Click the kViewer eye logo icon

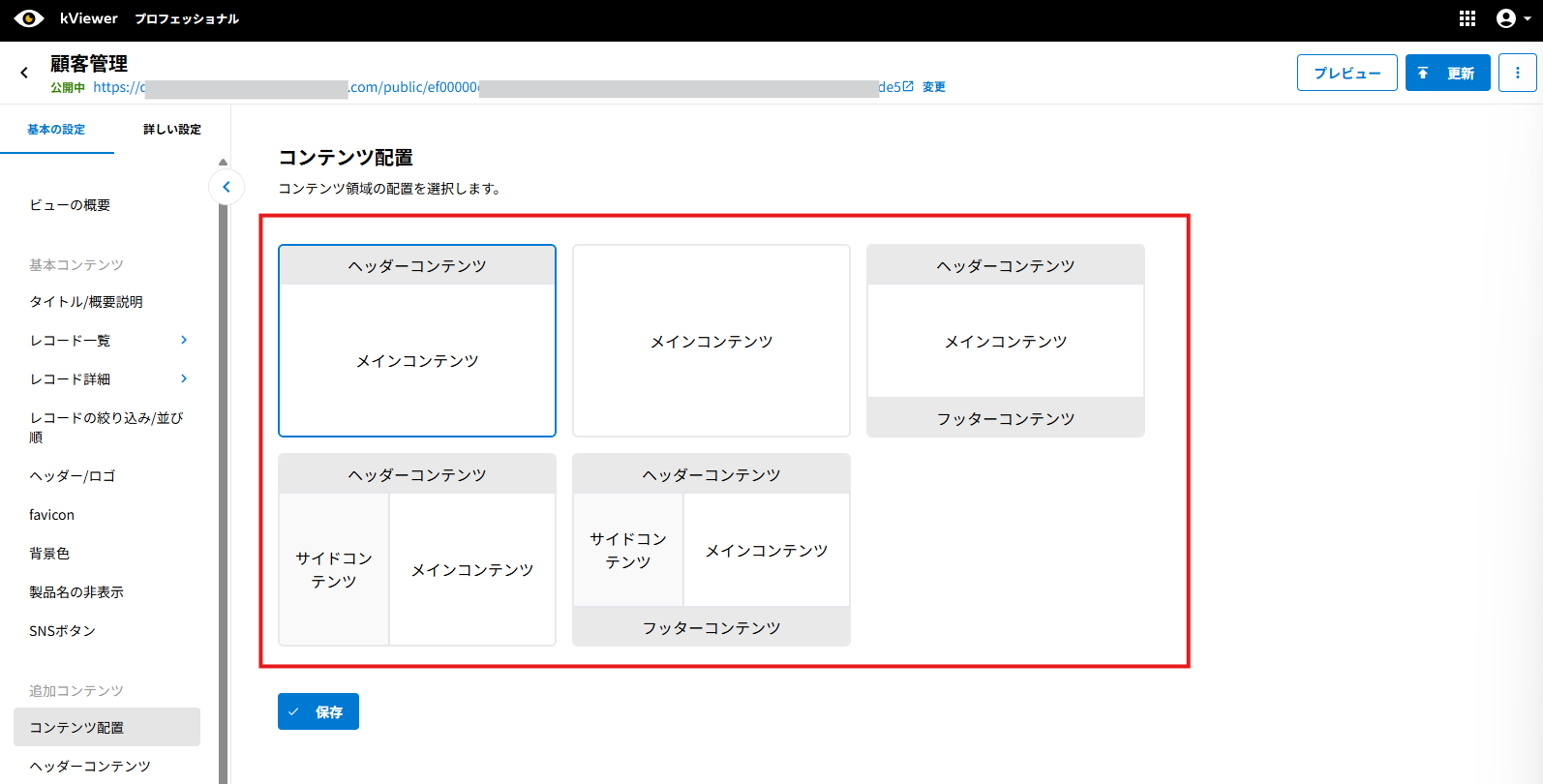click(29, 18)
